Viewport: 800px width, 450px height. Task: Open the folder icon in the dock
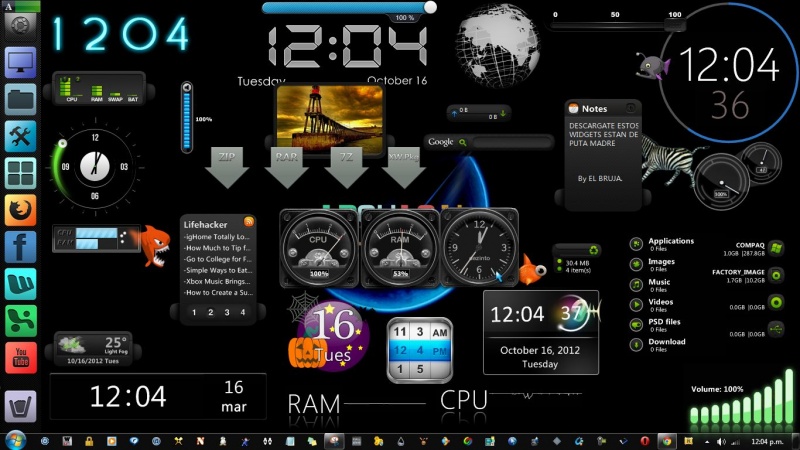[20, 99]
